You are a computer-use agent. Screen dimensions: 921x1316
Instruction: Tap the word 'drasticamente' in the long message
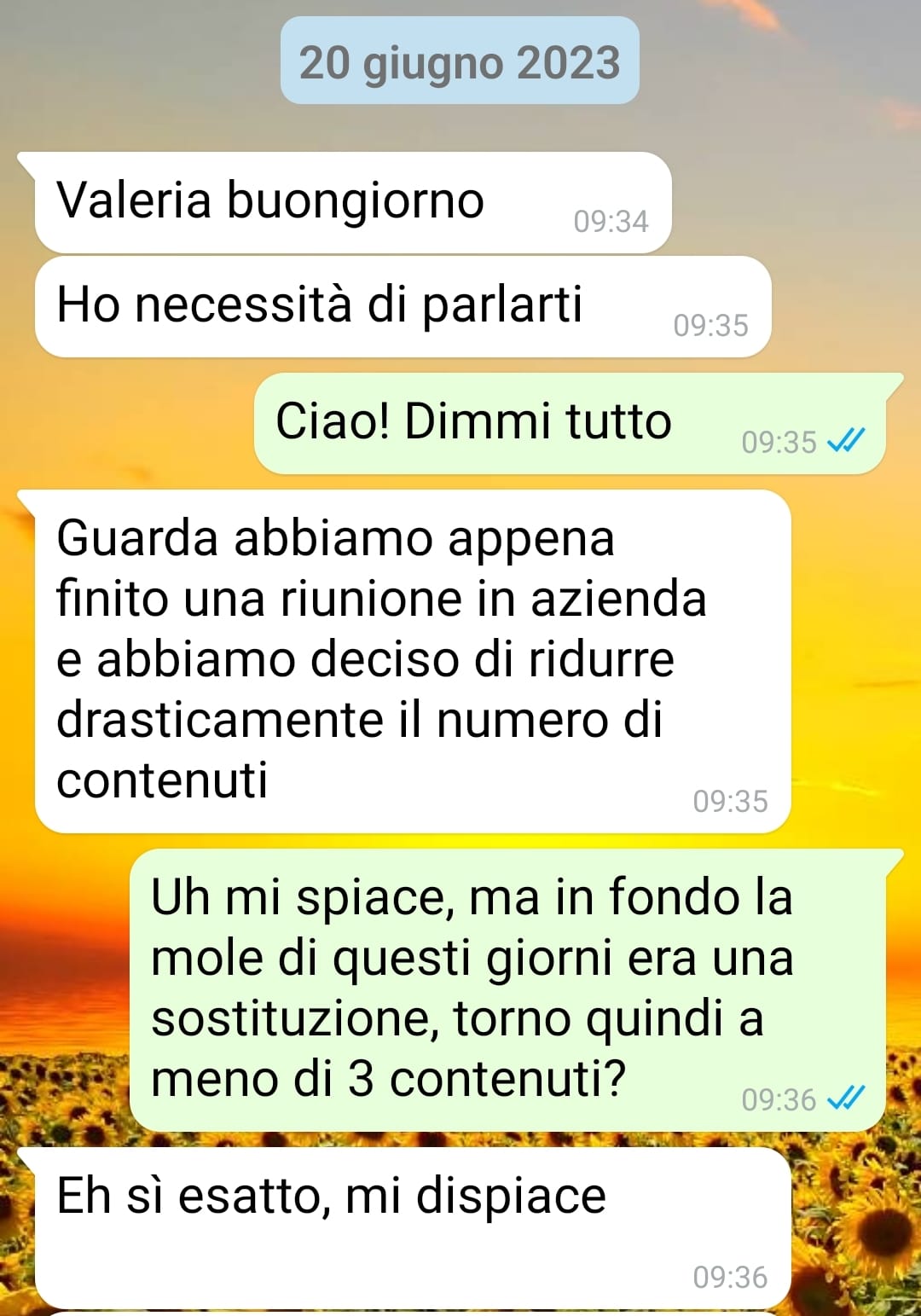click(x=219, y=720)
